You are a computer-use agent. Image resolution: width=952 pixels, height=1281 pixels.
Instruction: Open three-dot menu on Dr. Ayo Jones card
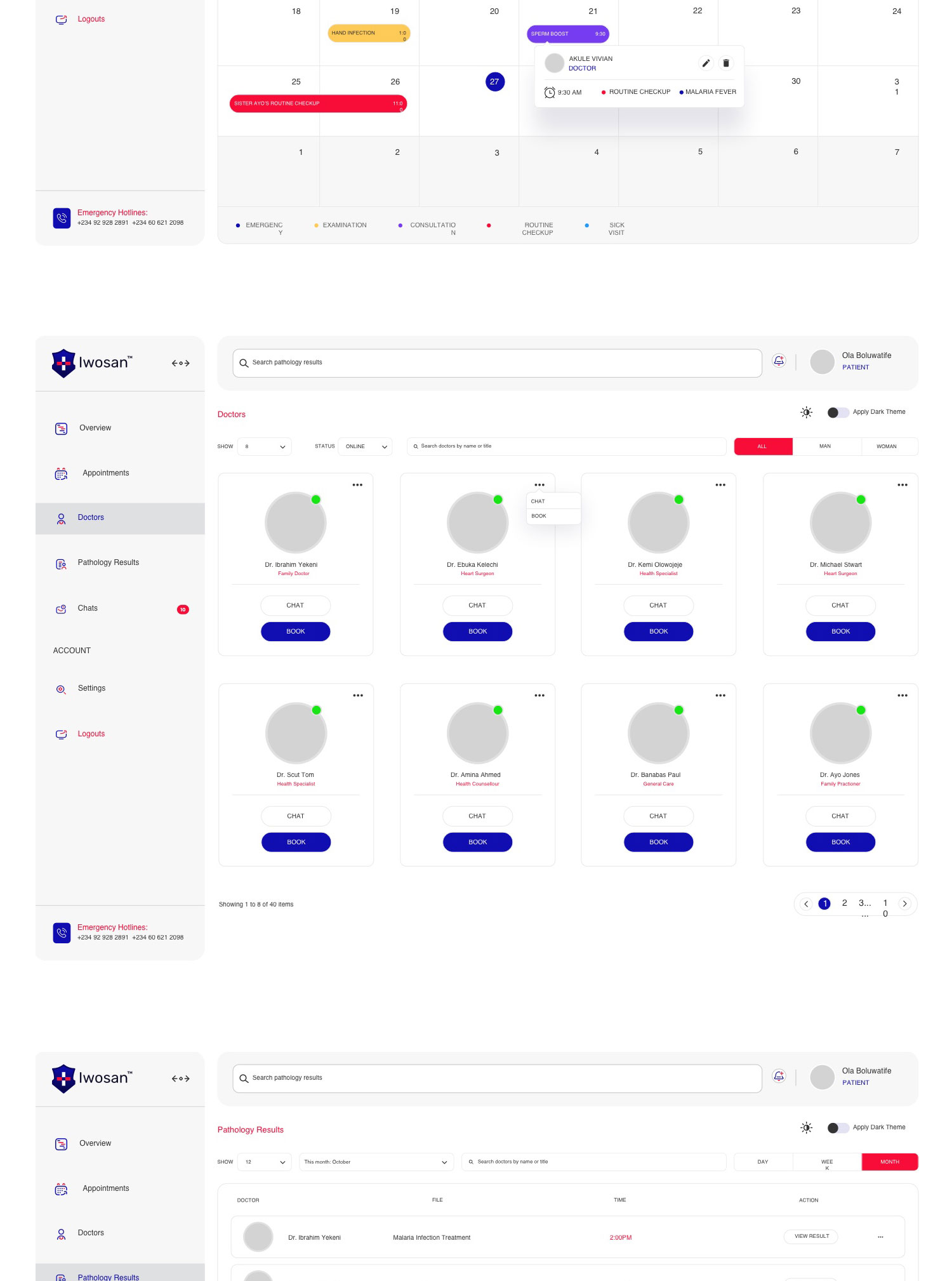pos(902,696)
